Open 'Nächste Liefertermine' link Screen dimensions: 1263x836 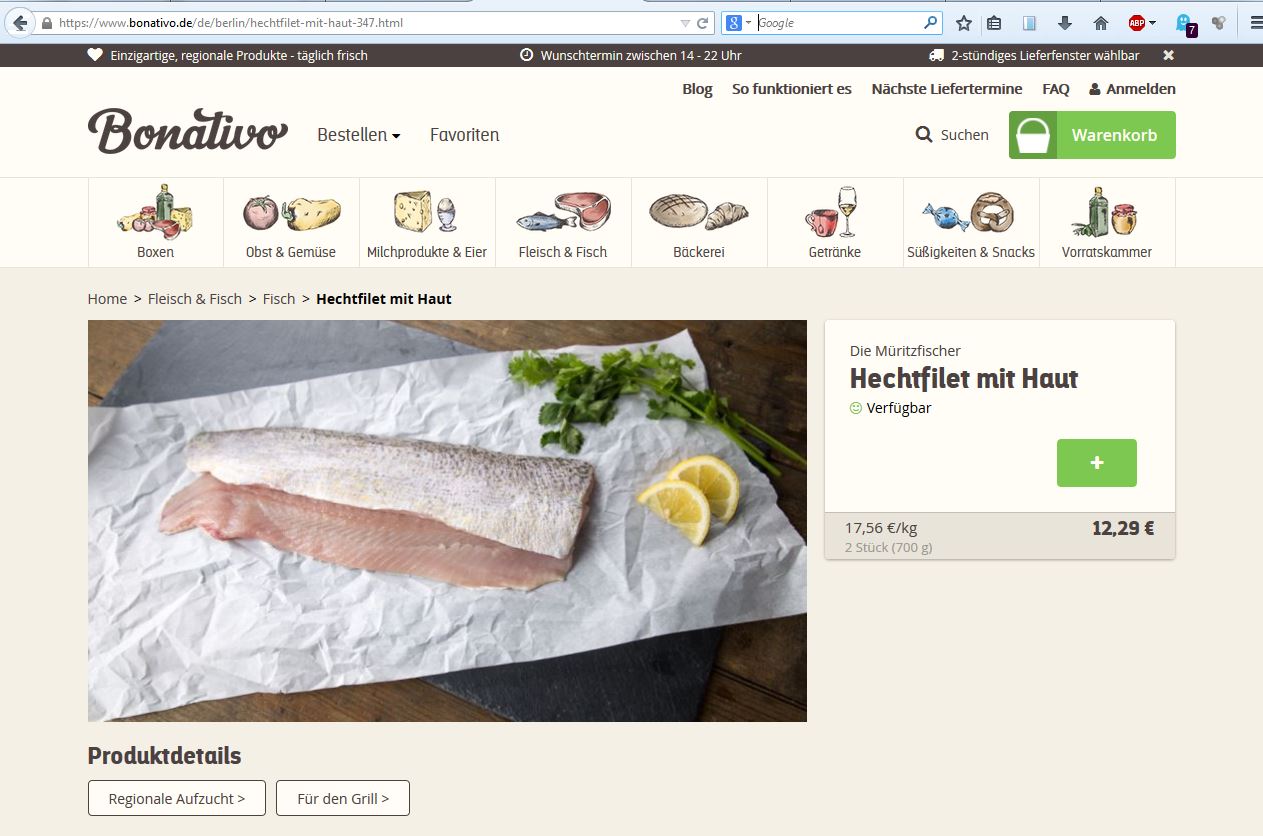tap(947, 89)
